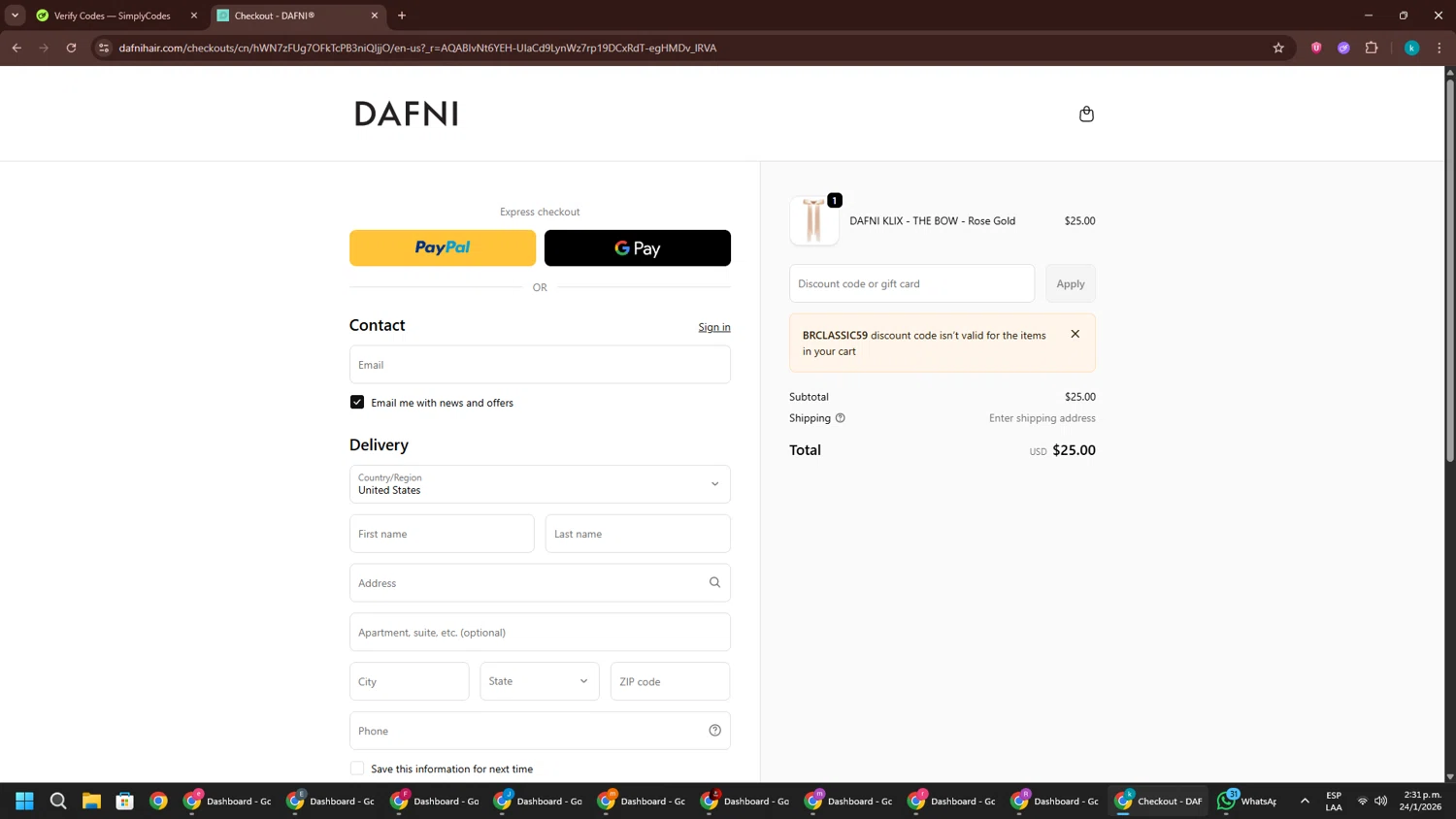The width and height of the screenshot is (1456, 819).
Task: Open the Chrome three-dot menu
Action: pos(1439,48)
